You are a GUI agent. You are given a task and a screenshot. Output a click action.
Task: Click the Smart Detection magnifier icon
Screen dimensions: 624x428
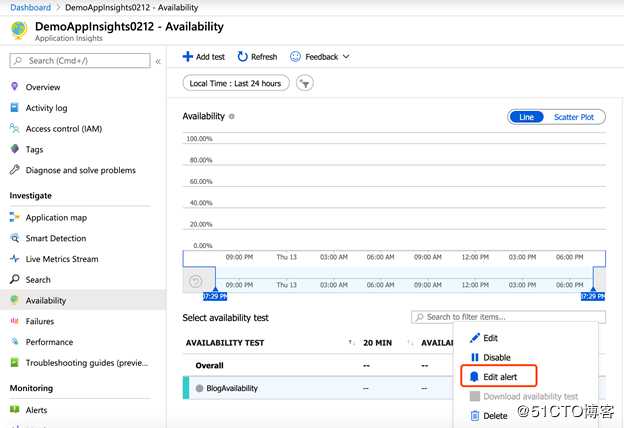(14, 238)
